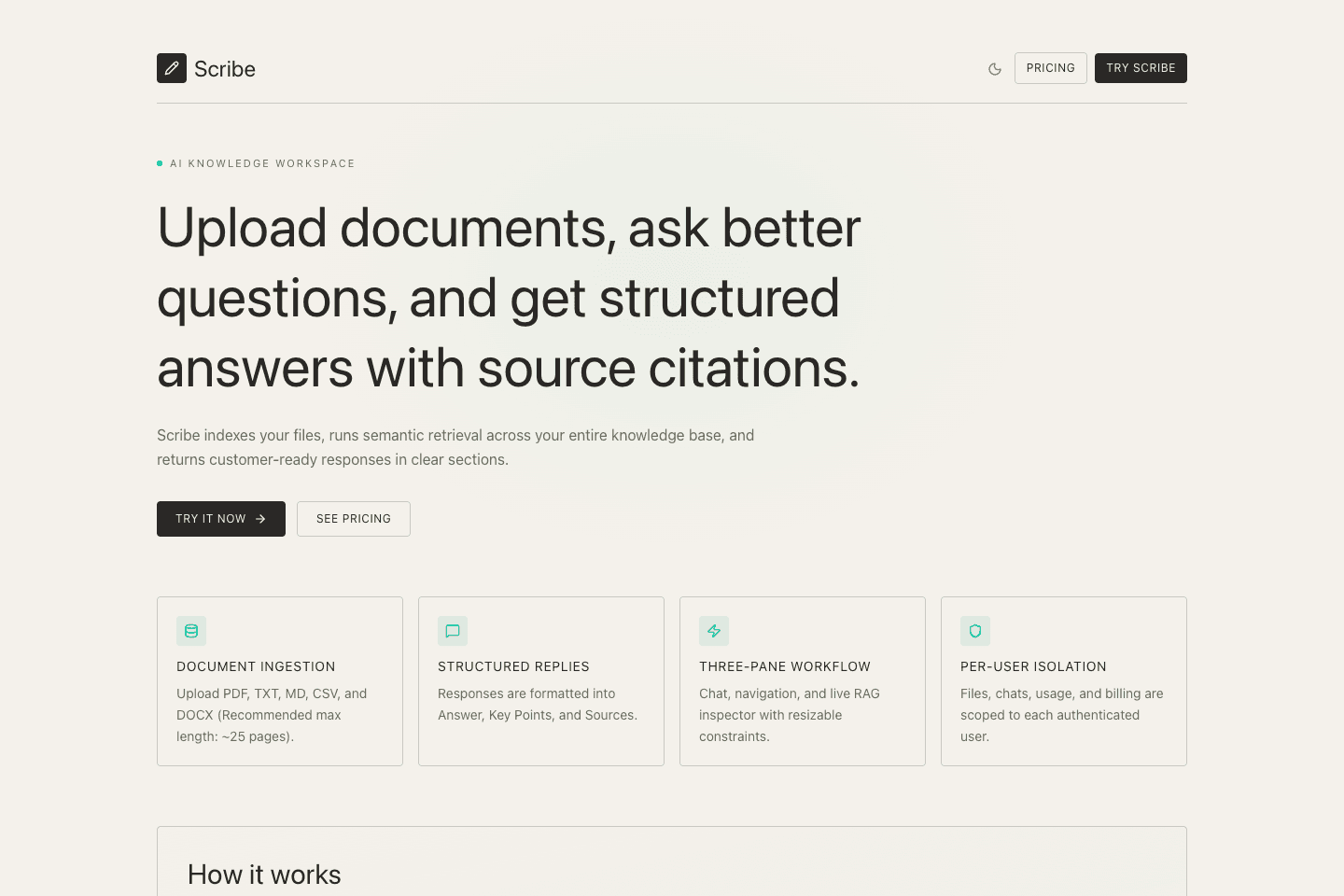
Task: Click the AI Knowledge Workspace label
Action: [262, 163]
